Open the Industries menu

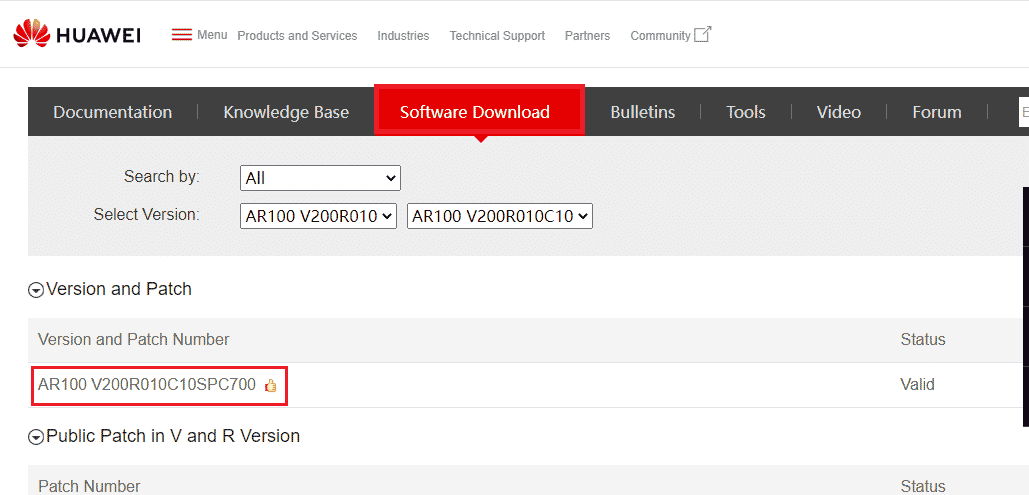coord(403,35)
